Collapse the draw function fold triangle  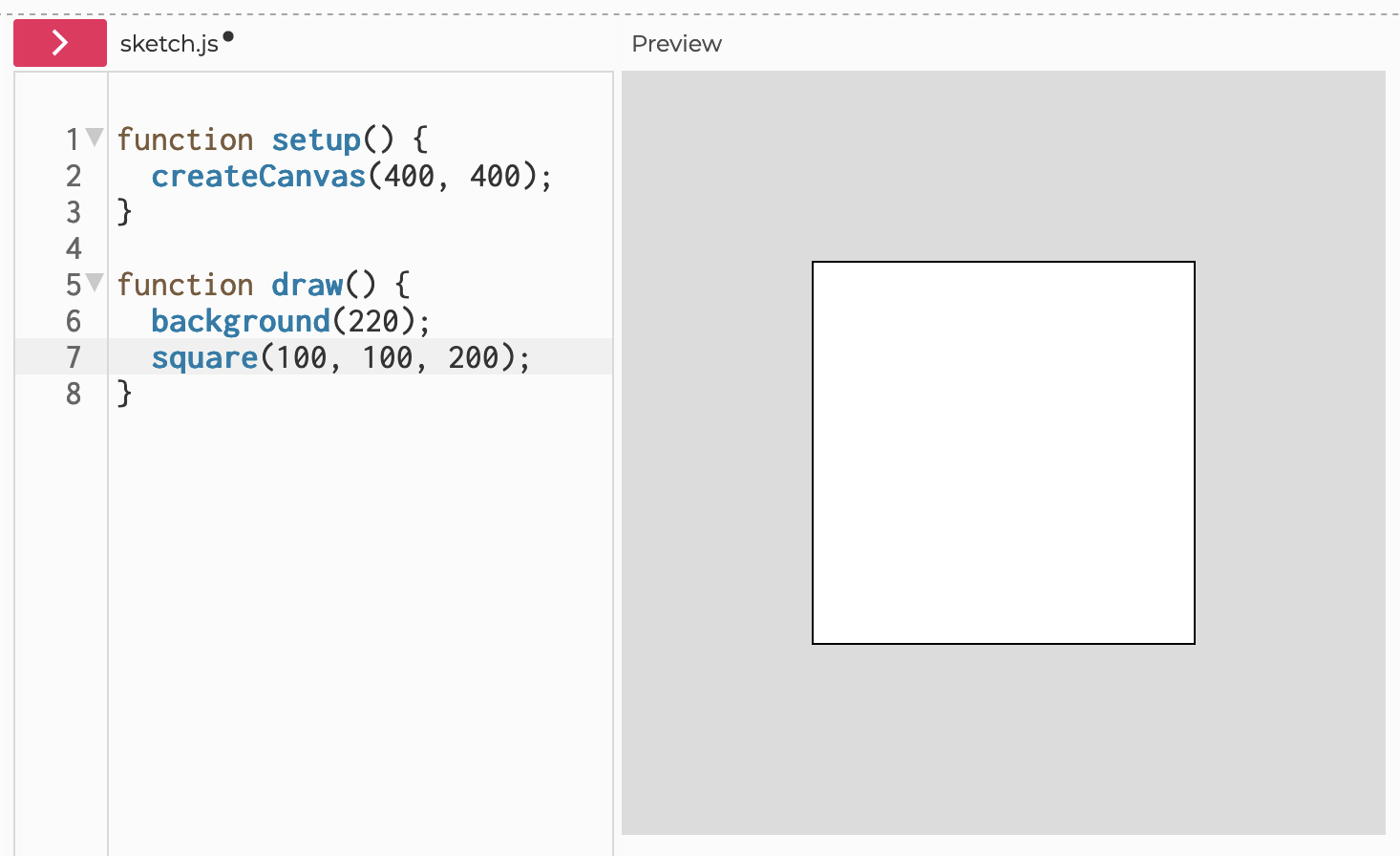tap(95, 282)
